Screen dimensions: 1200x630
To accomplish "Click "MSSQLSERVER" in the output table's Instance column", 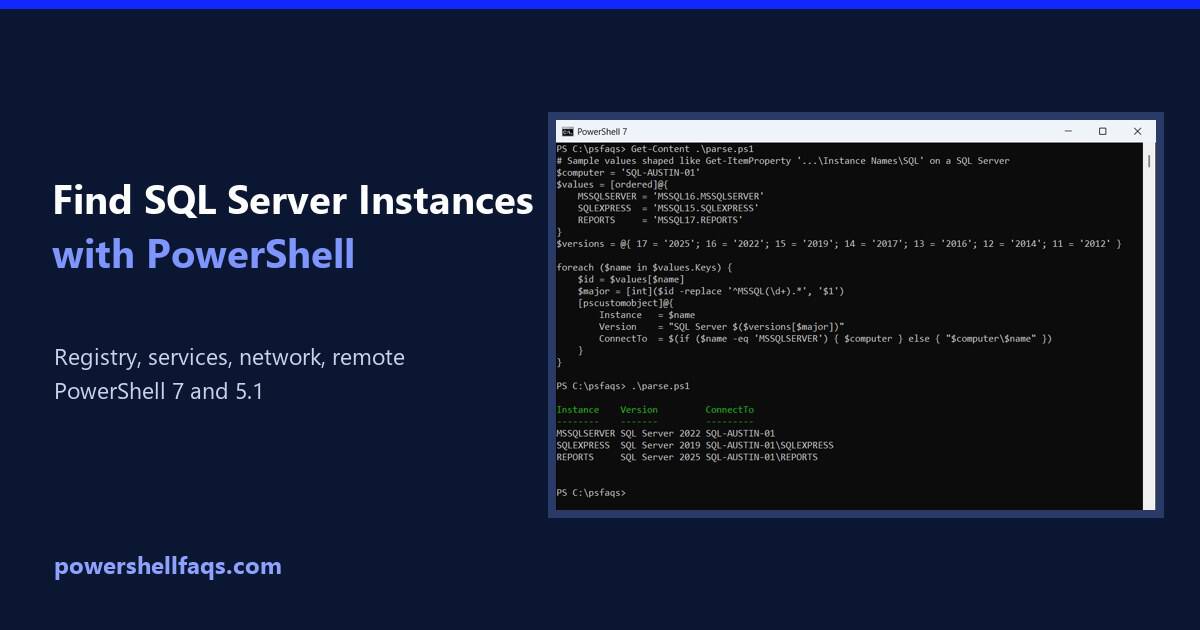I will click(586, 433).
